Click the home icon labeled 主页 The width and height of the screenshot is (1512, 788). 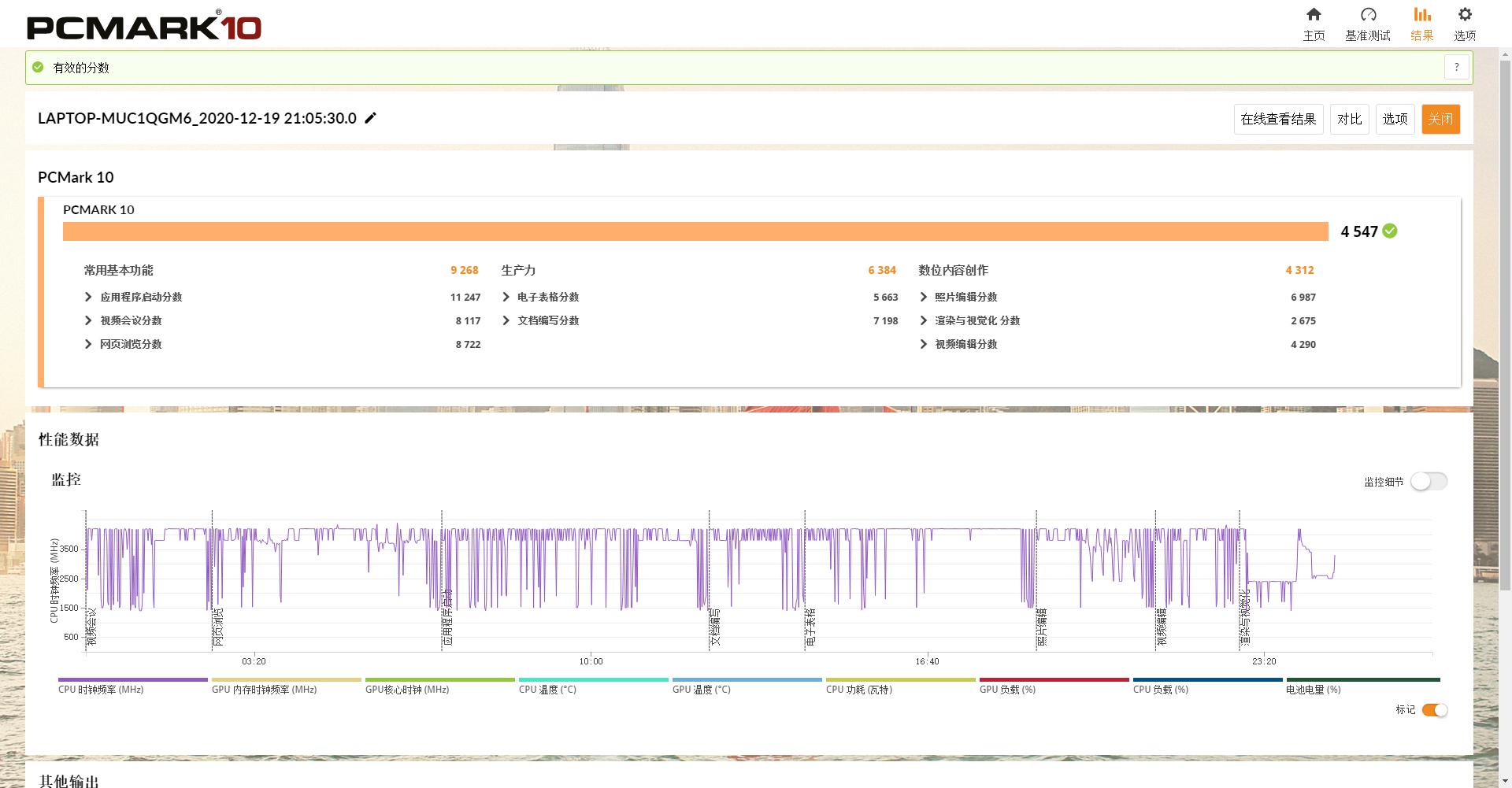pos(1314,15)
